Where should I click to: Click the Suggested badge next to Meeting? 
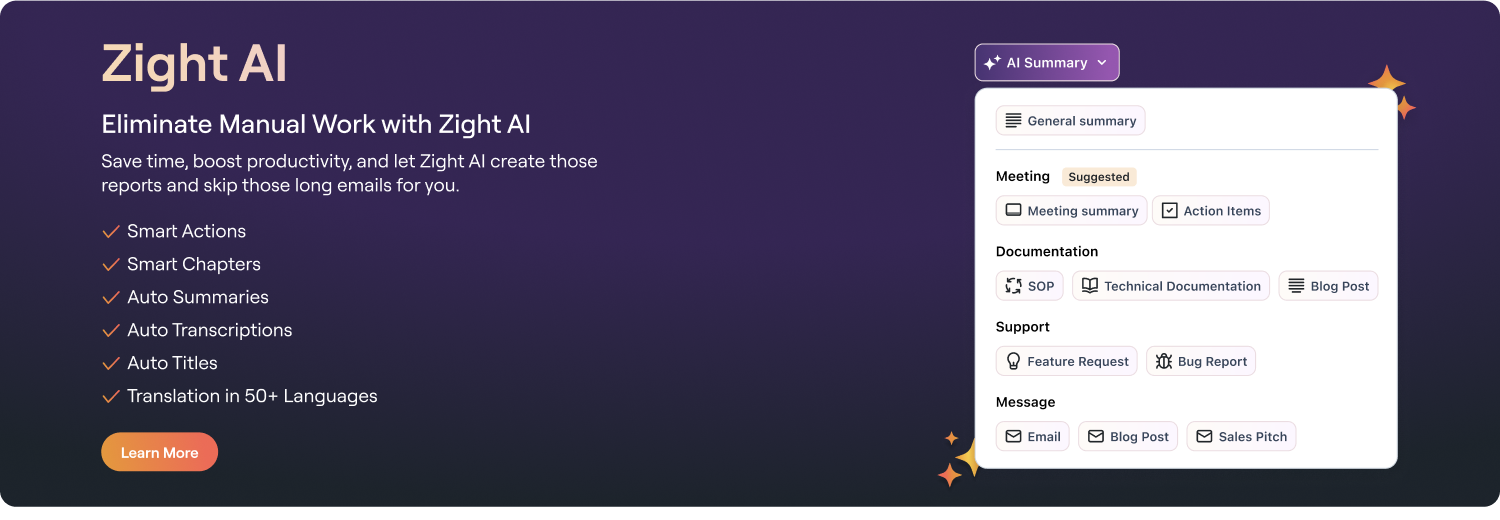(1098, 177)
